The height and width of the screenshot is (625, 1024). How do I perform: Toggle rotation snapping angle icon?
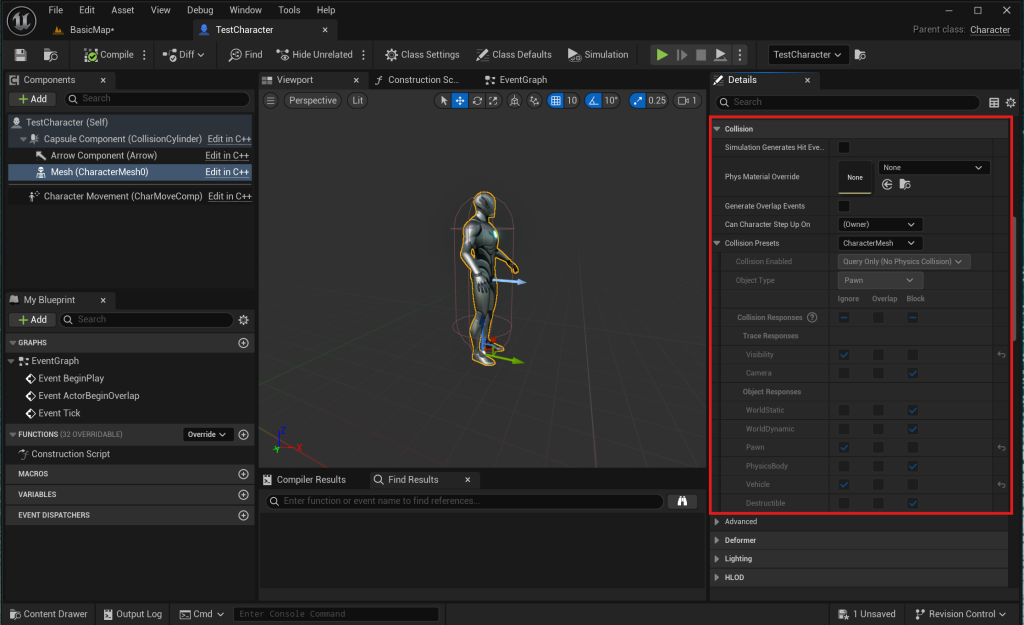[x=593, y=101]
